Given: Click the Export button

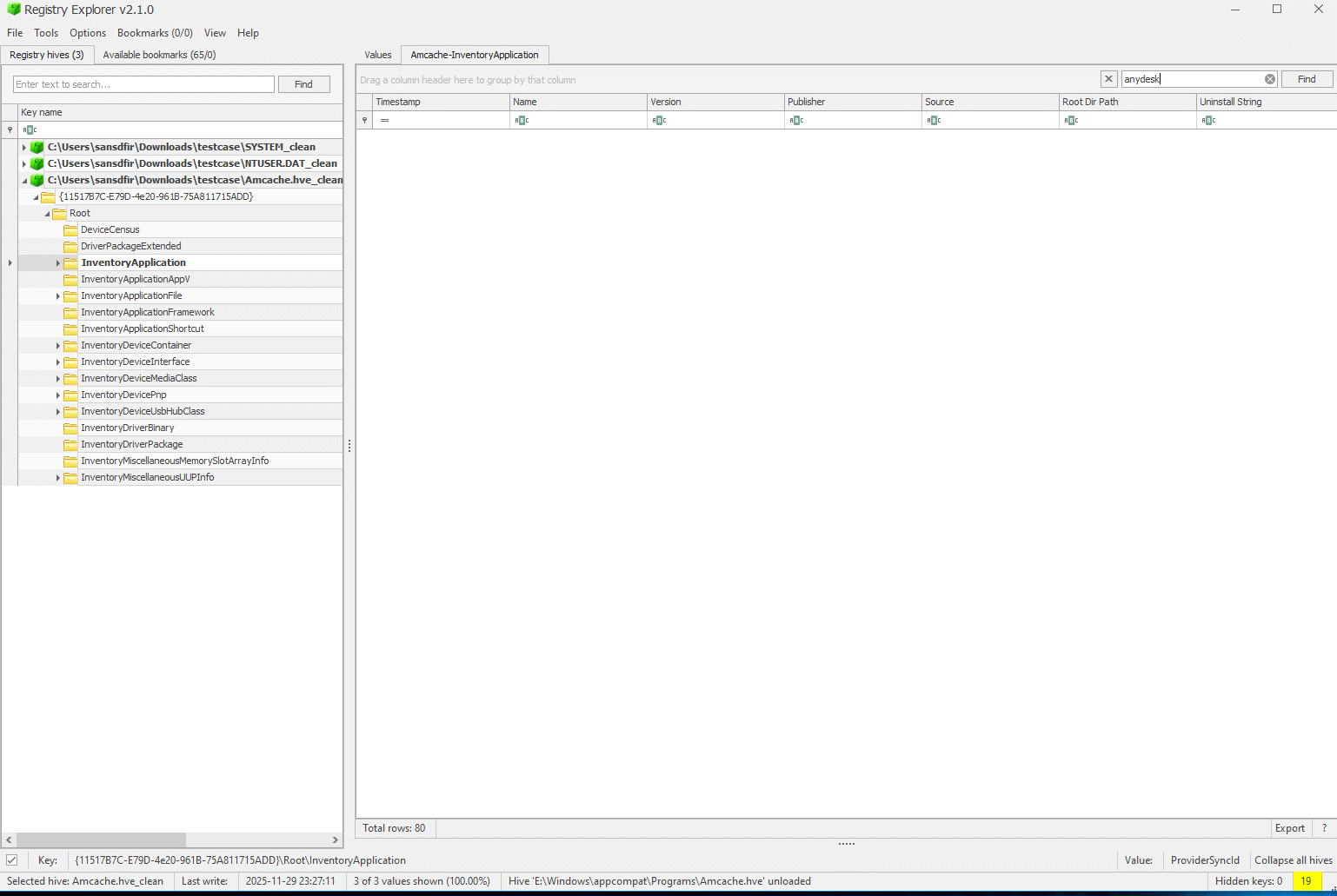Looking at the screenshot, I should click(1289, 828).
